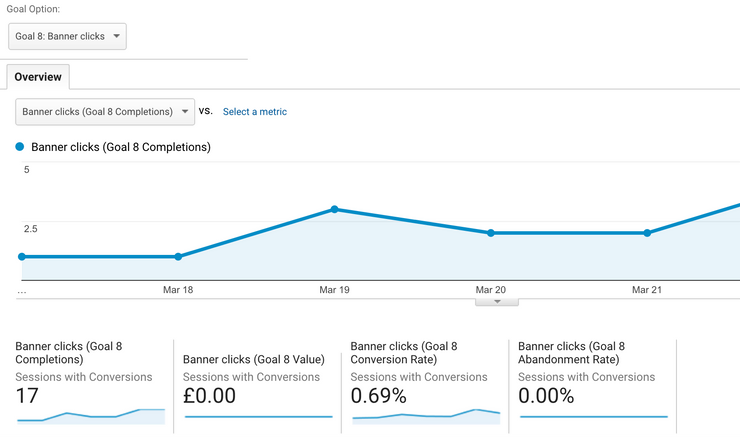Expand the annotations drawer arrow below chart

tap(497, 302)
